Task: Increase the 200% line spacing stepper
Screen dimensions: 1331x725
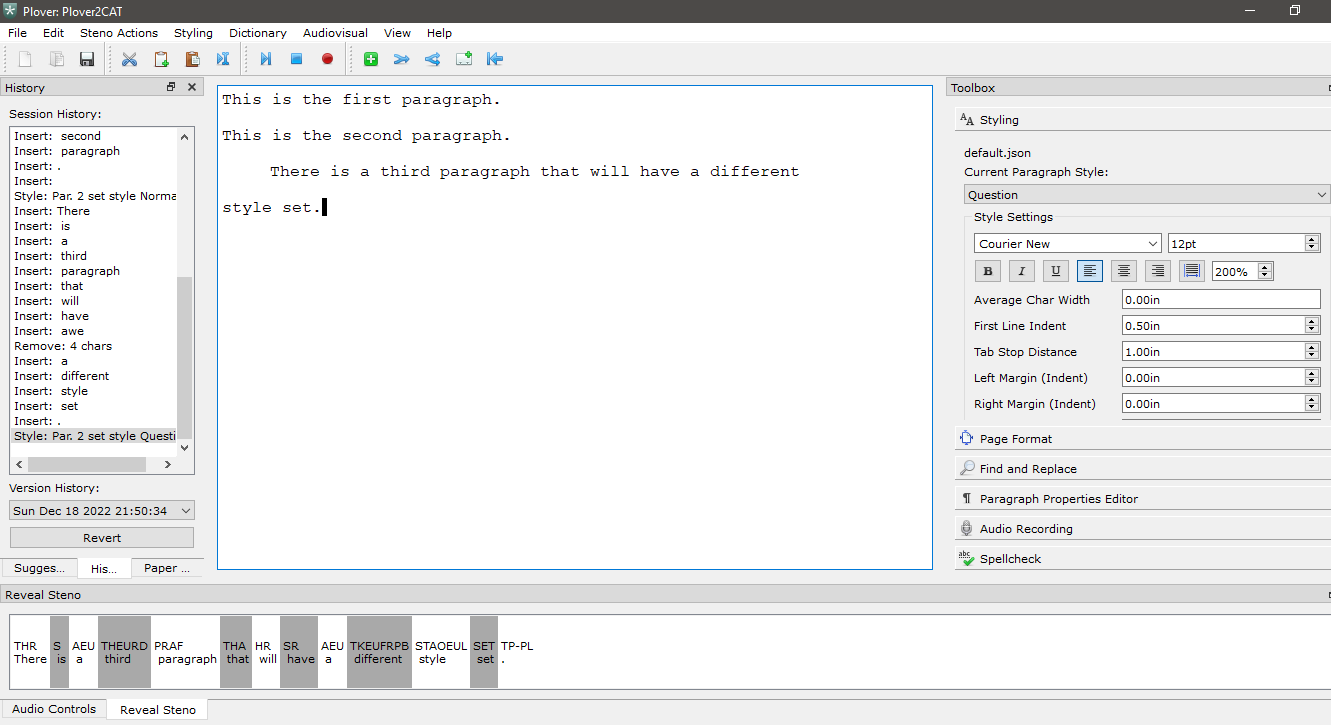Action: click(x=1265, y=267)
